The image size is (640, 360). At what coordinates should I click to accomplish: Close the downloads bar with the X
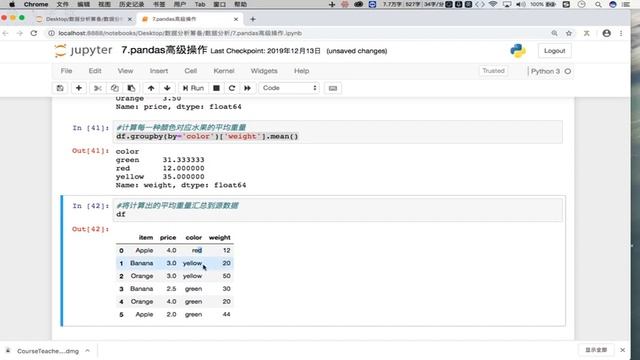click(622, 350)
